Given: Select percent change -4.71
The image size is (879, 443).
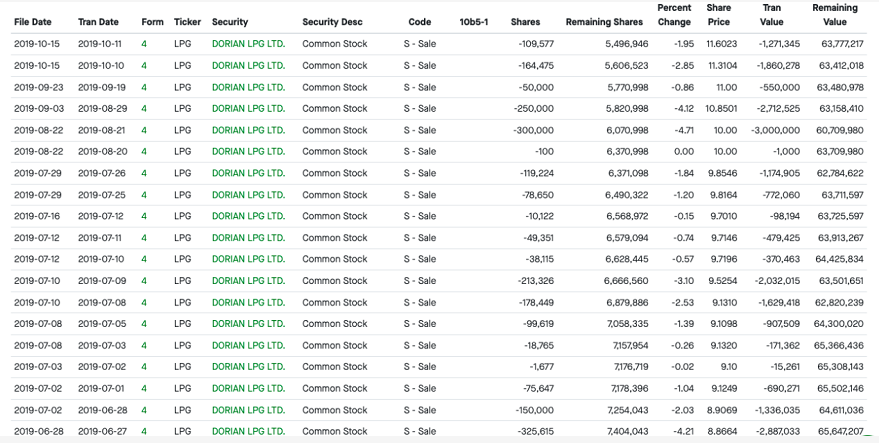Looking at the screenshot, I should (x=684, y=130).
